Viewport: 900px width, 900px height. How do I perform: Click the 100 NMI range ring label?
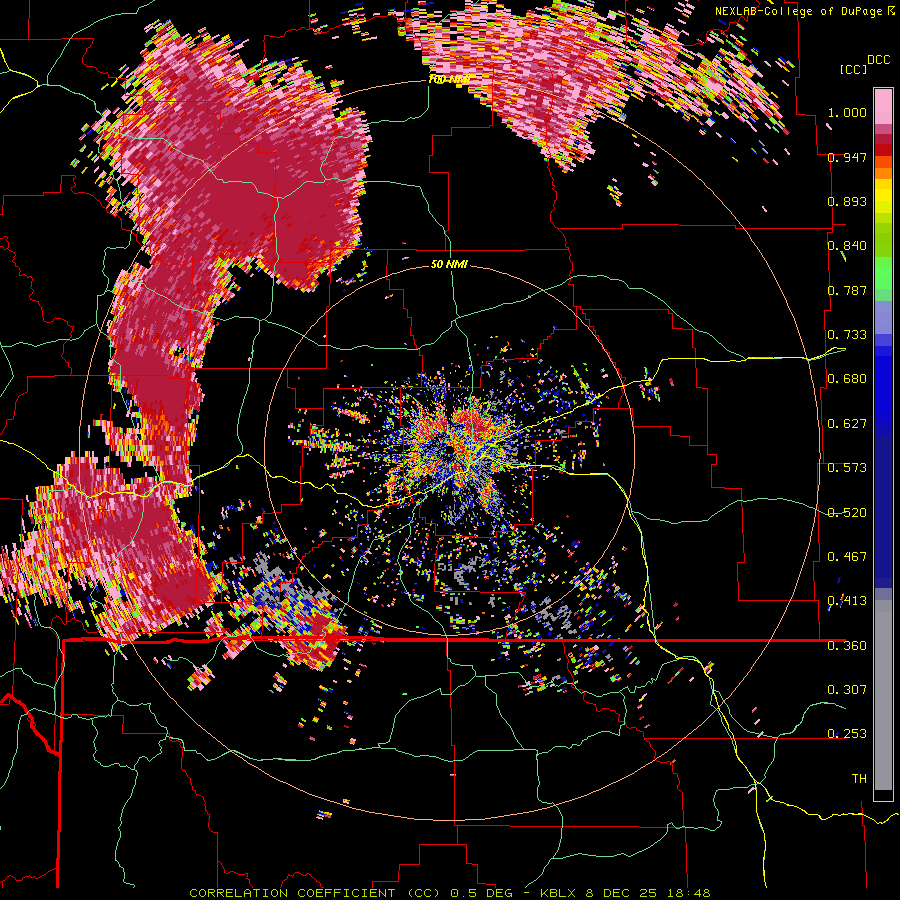(x=448, y=79)
